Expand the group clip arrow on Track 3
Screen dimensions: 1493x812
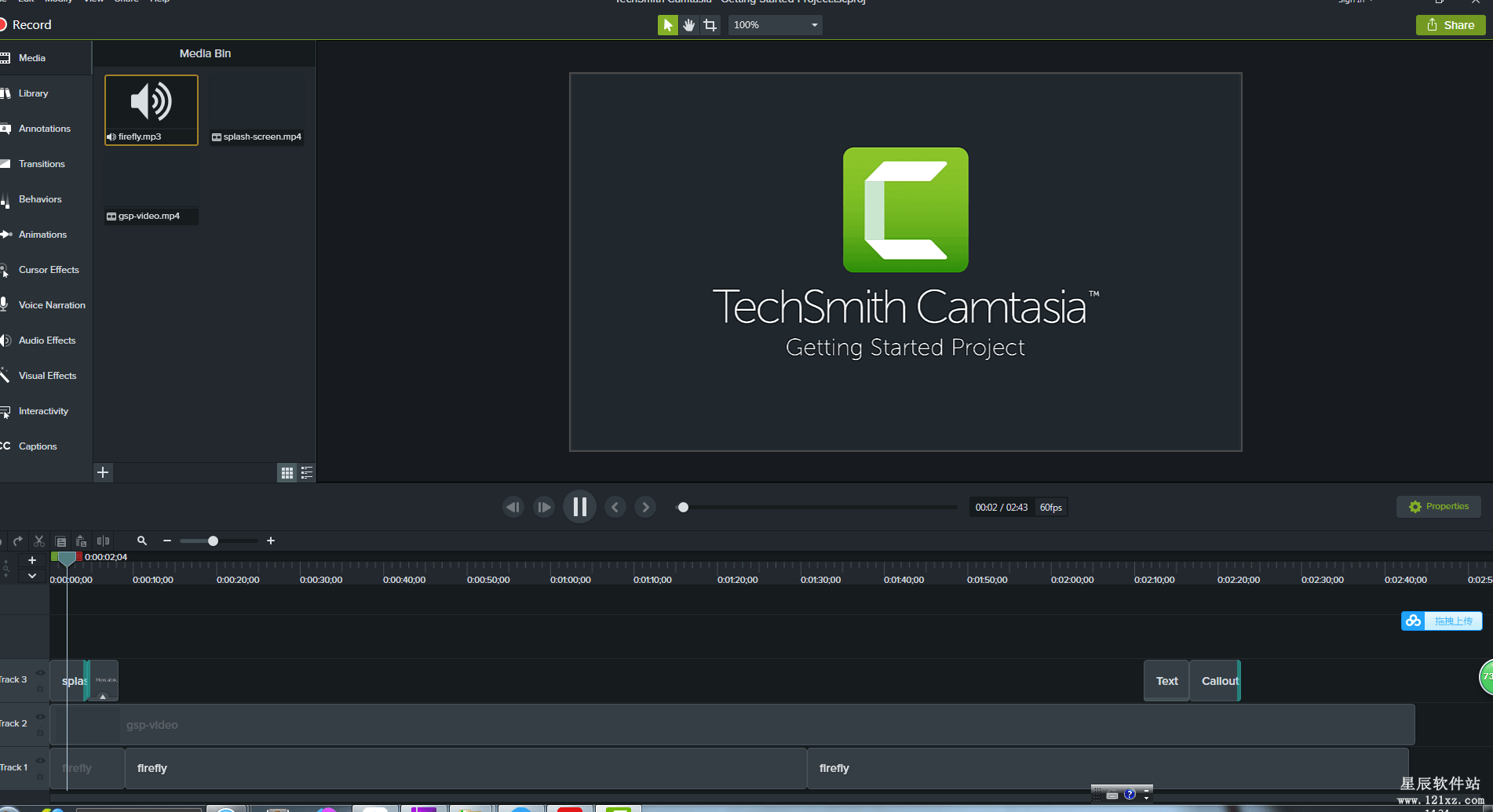click(x=102, y=697)
